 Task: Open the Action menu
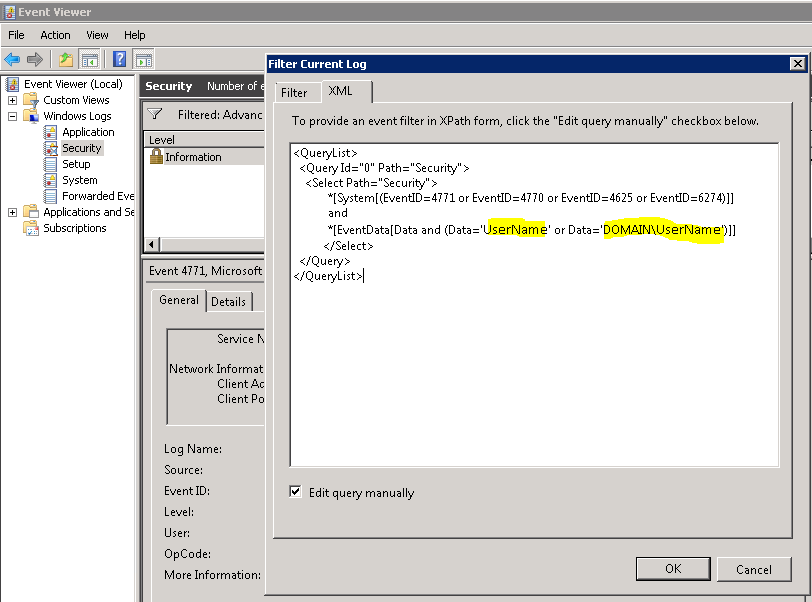55,35
